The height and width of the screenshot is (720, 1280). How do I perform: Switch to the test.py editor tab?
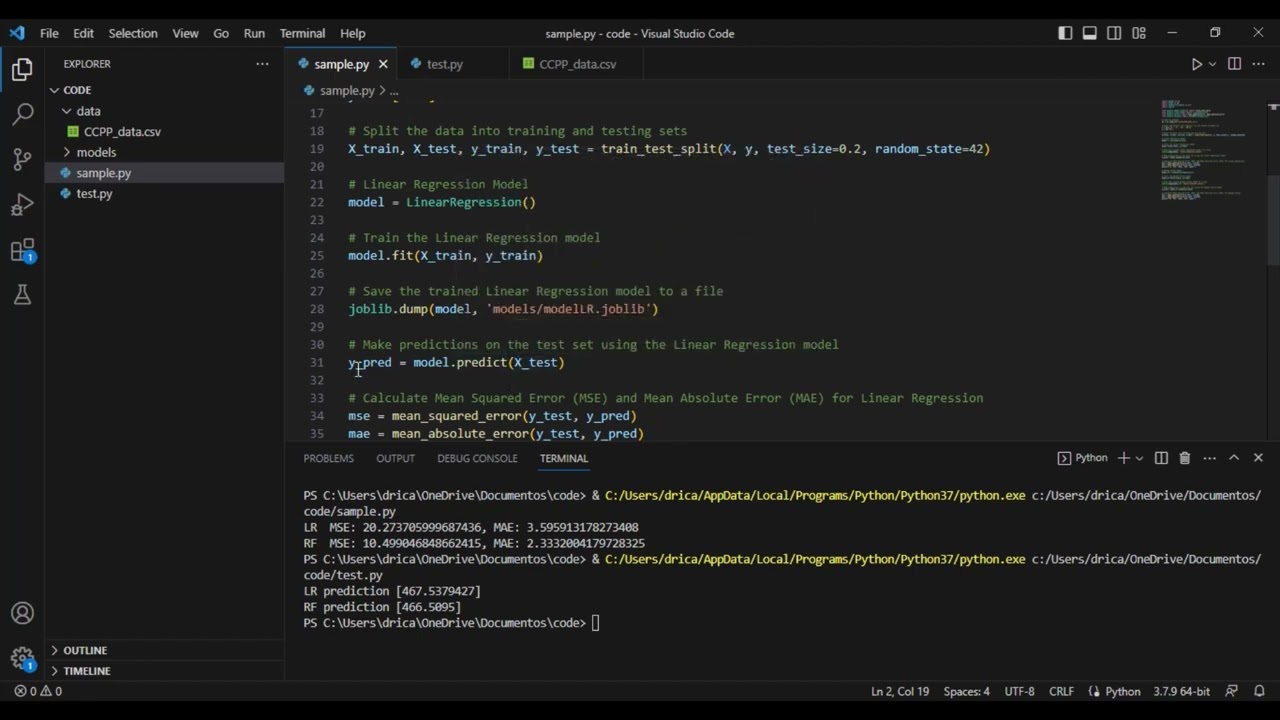coord(444,64)
